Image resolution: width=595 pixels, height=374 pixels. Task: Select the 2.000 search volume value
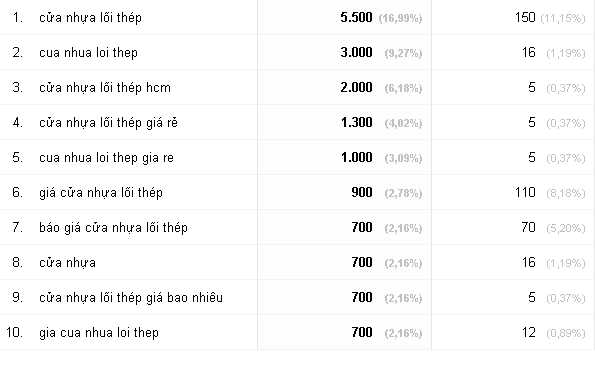pyautogui.click(x=356, y=88)
